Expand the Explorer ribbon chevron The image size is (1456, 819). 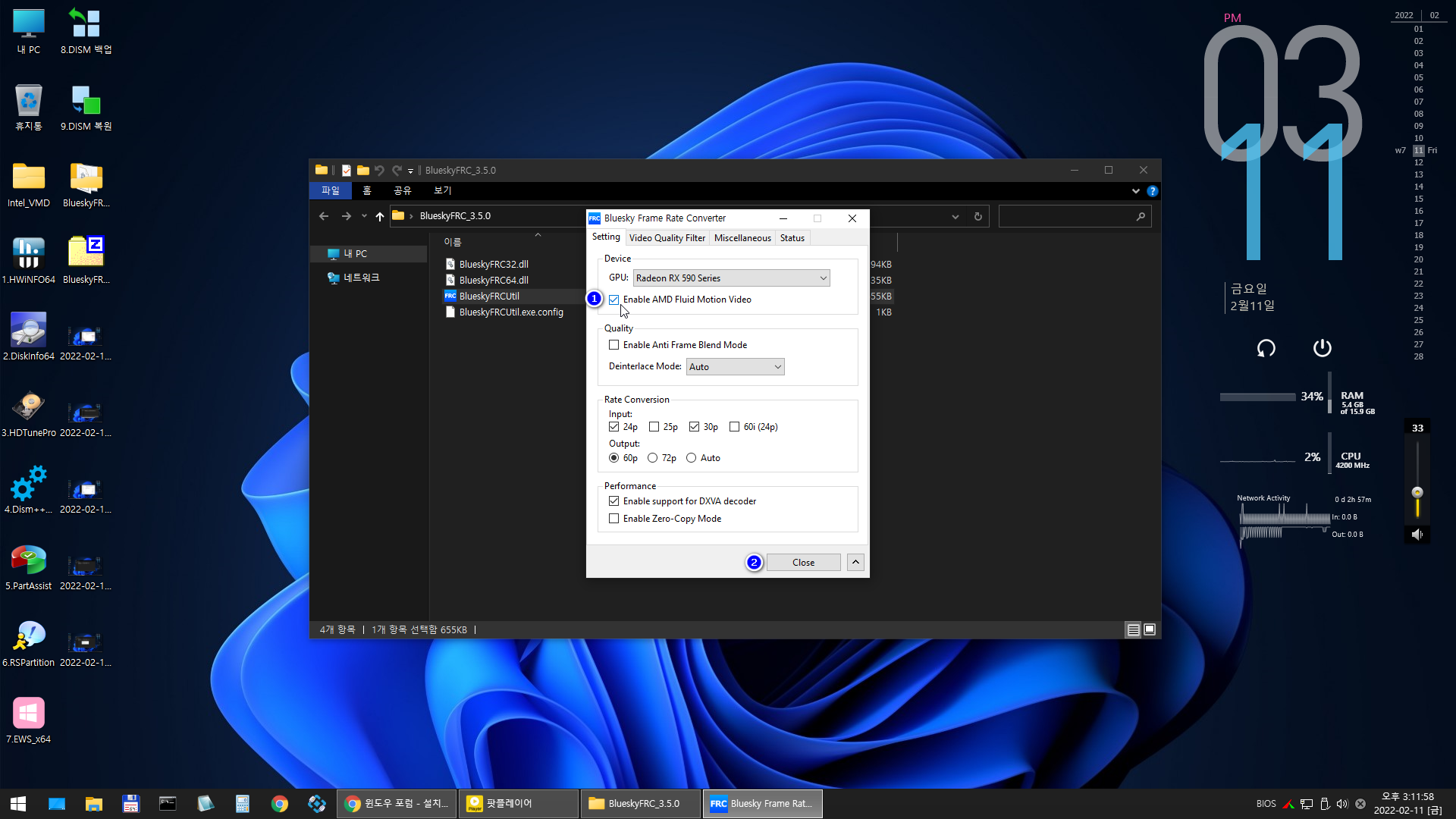[x=1135, y=191]
